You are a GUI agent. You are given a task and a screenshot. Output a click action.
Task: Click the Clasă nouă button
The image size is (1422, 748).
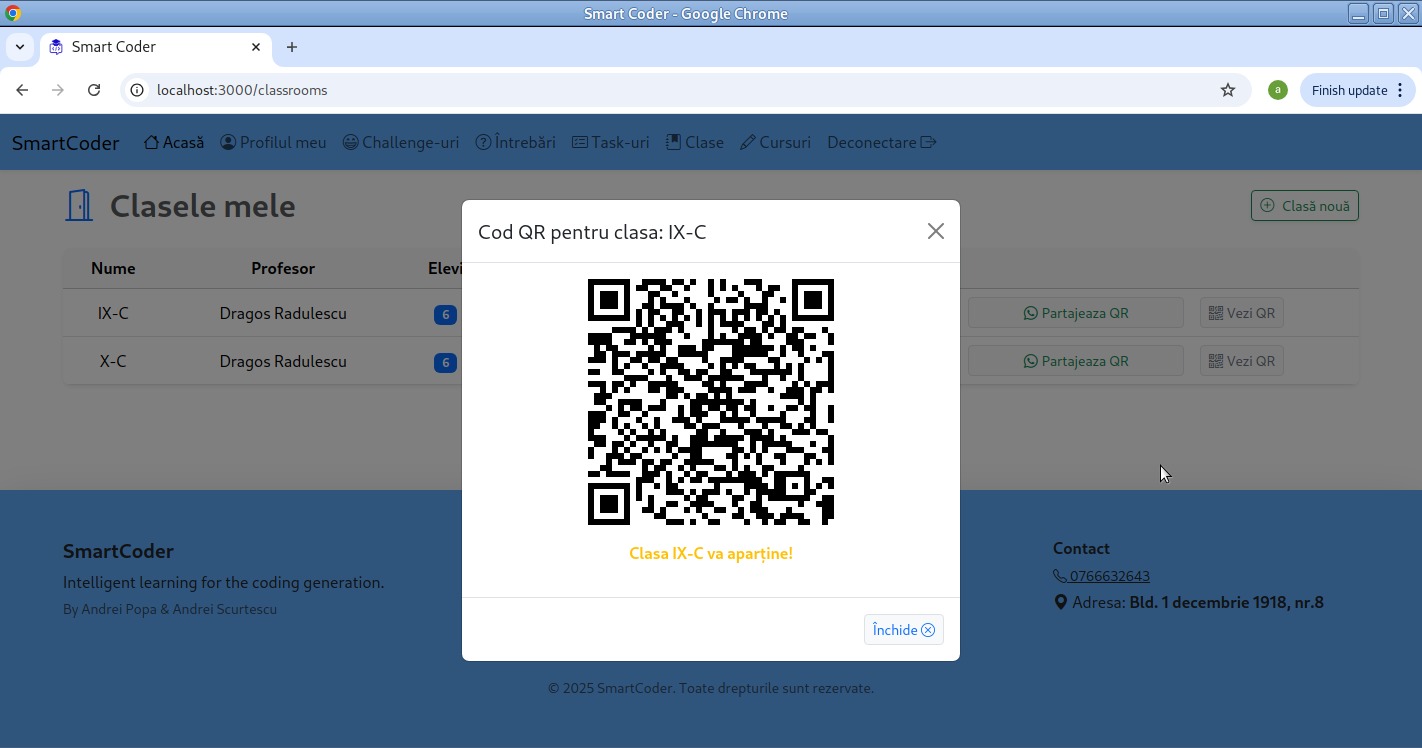1305,206
